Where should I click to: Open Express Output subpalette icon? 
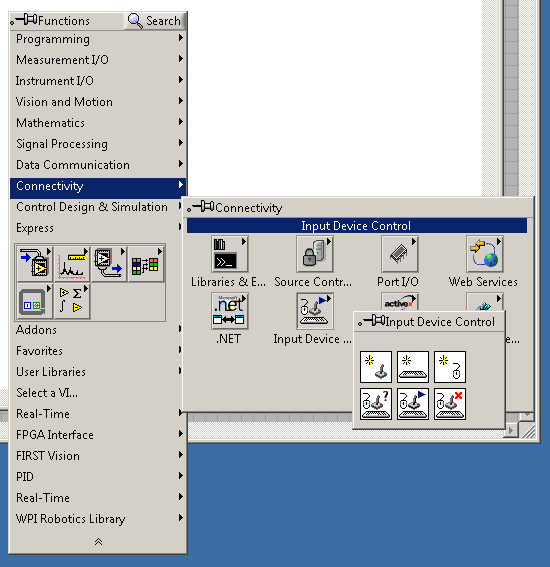(109, 264)
